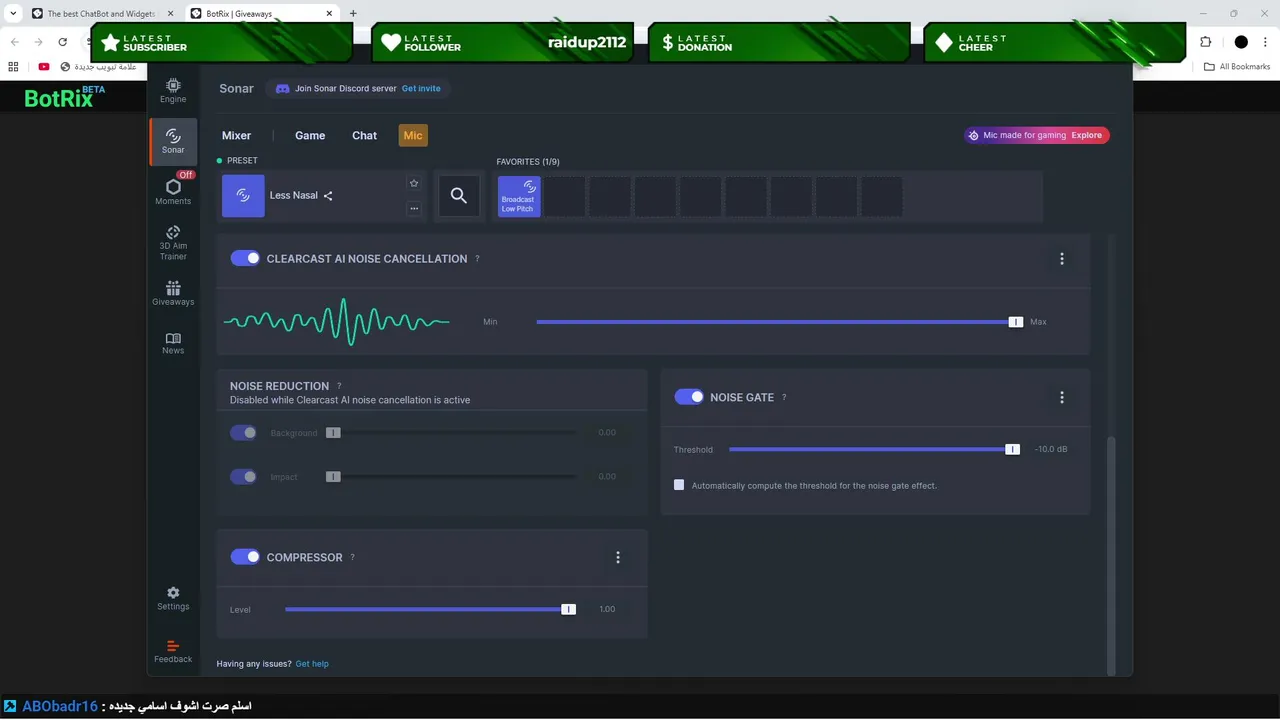Screen dimensions: 1280x720
Task: Open browser Extensions puzzle icon
Action: [1205, 42]
